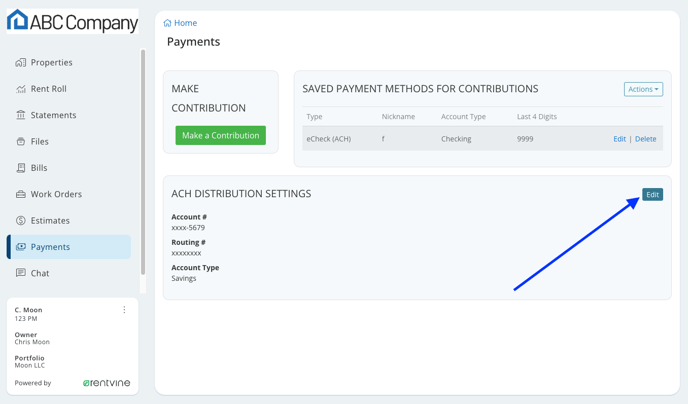Click the ABC Company logo

point(72,21)
